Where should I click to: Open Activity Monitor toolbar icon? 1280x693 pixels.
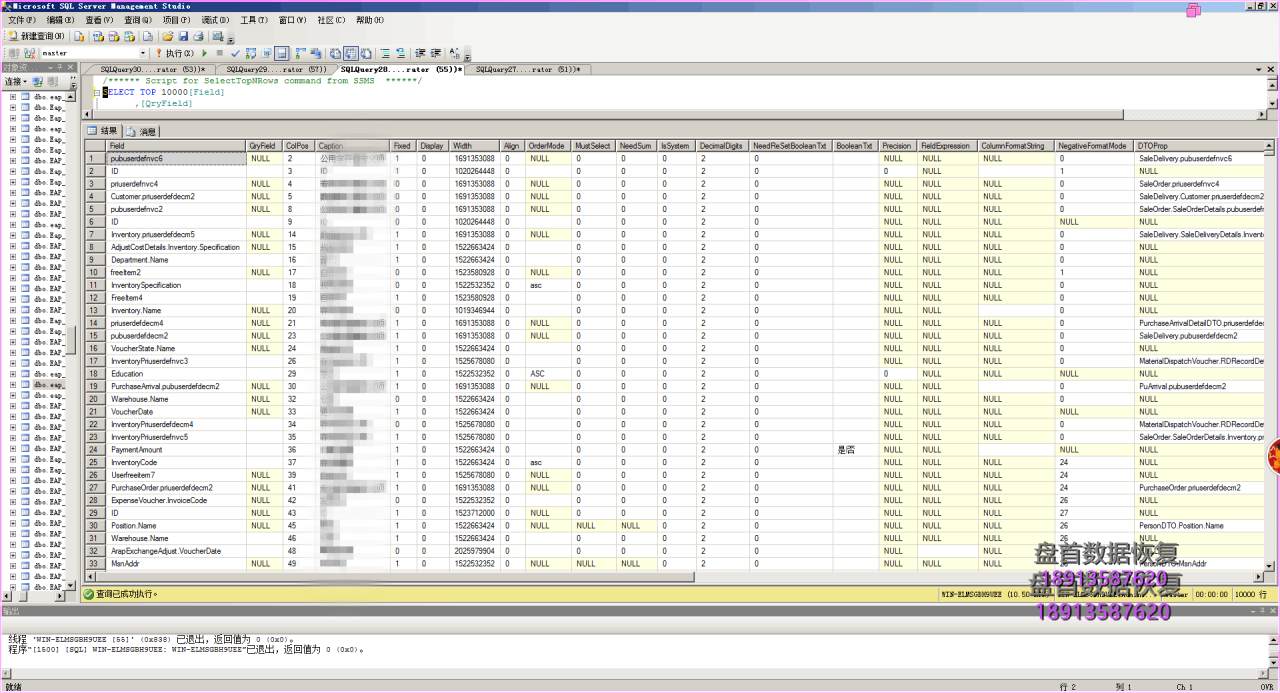tap(217, 36)
